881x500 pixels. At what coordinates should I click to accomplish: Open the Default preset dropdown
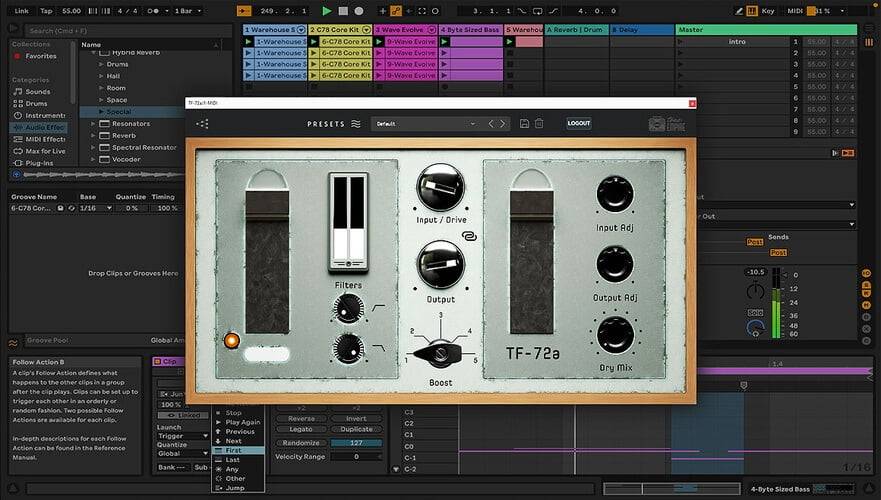click(x=425, y=124)
